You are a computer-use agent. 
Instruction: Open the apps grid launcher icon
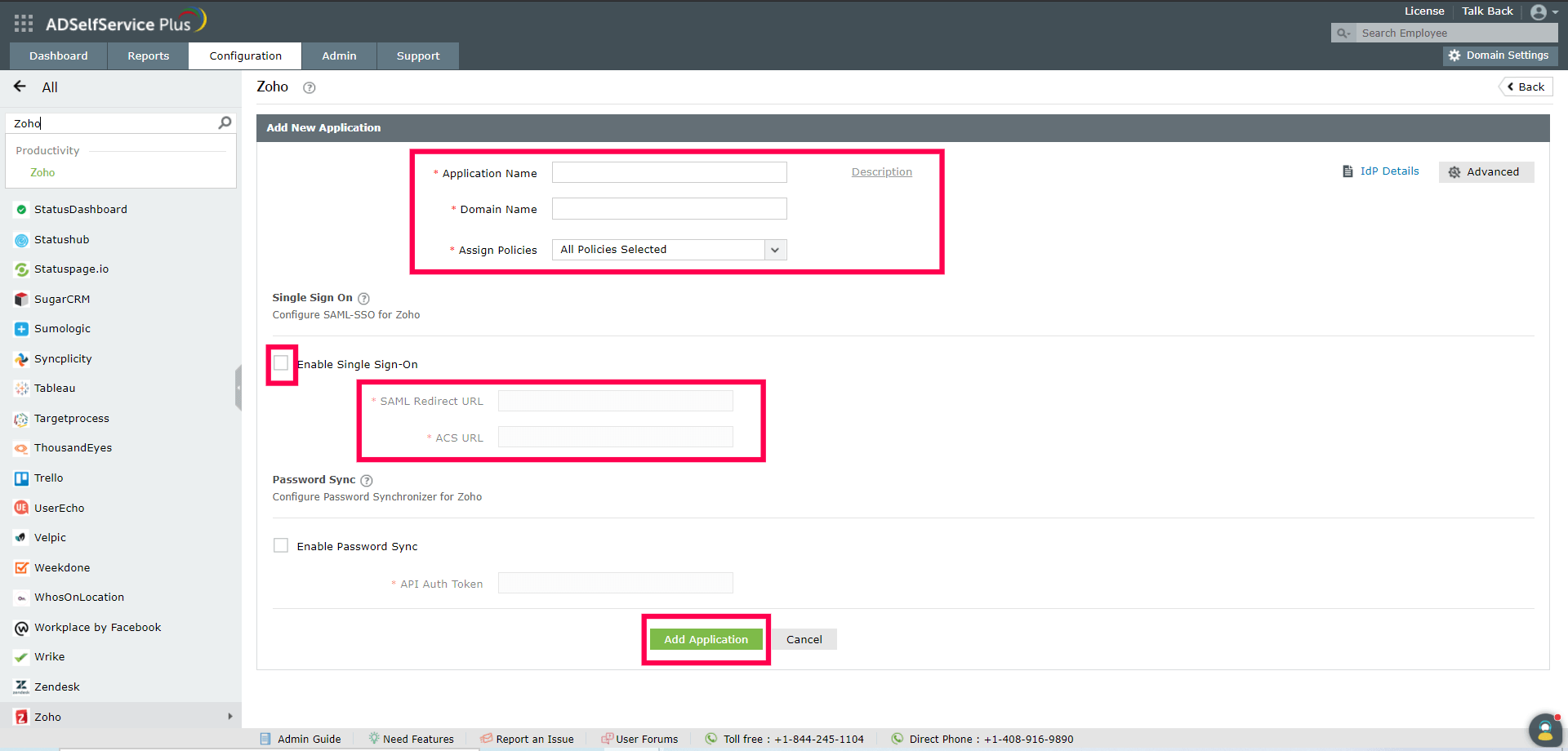coord(24,23)
